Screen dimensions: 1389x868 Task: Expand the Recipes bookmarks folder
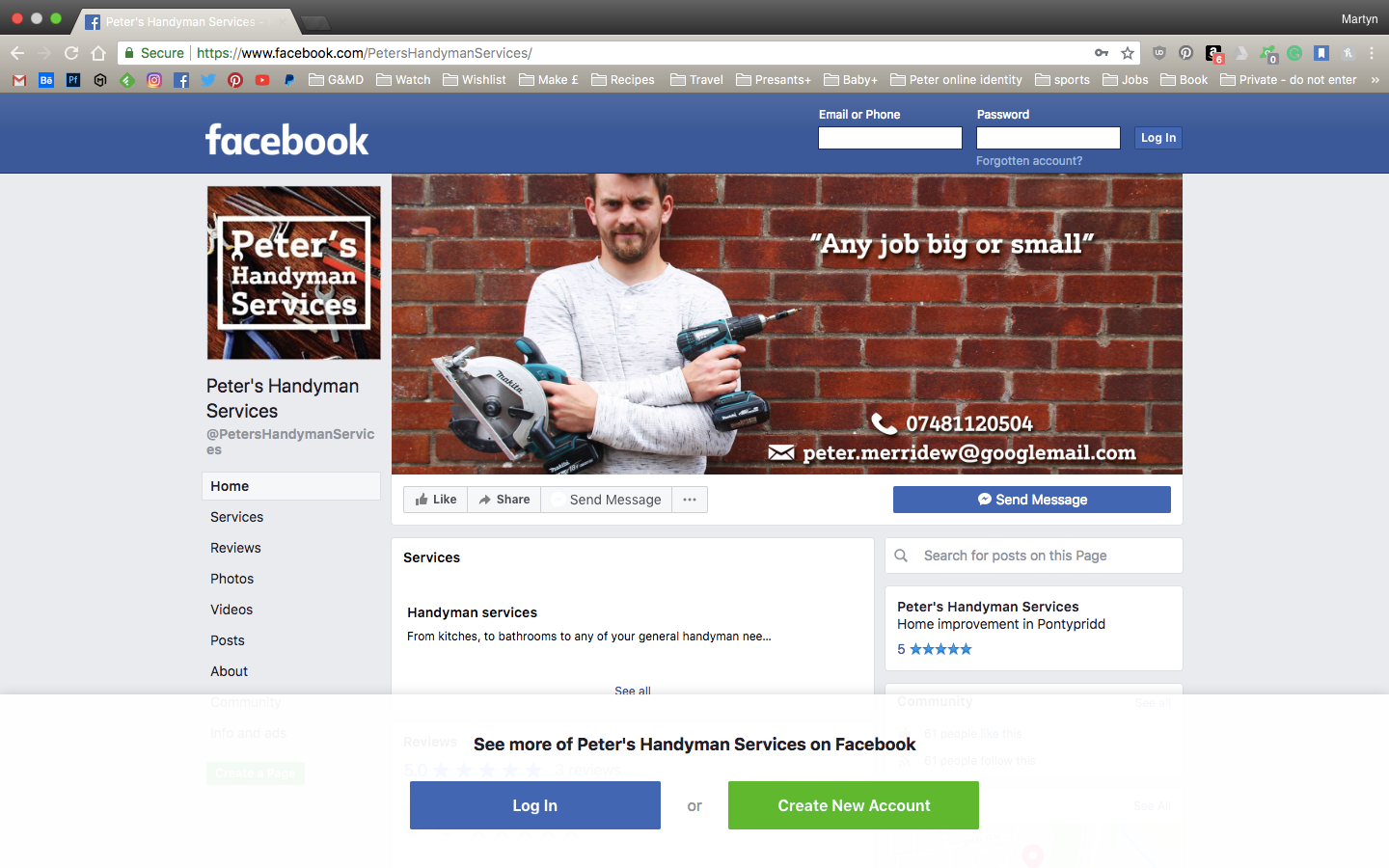click(623, 80)
